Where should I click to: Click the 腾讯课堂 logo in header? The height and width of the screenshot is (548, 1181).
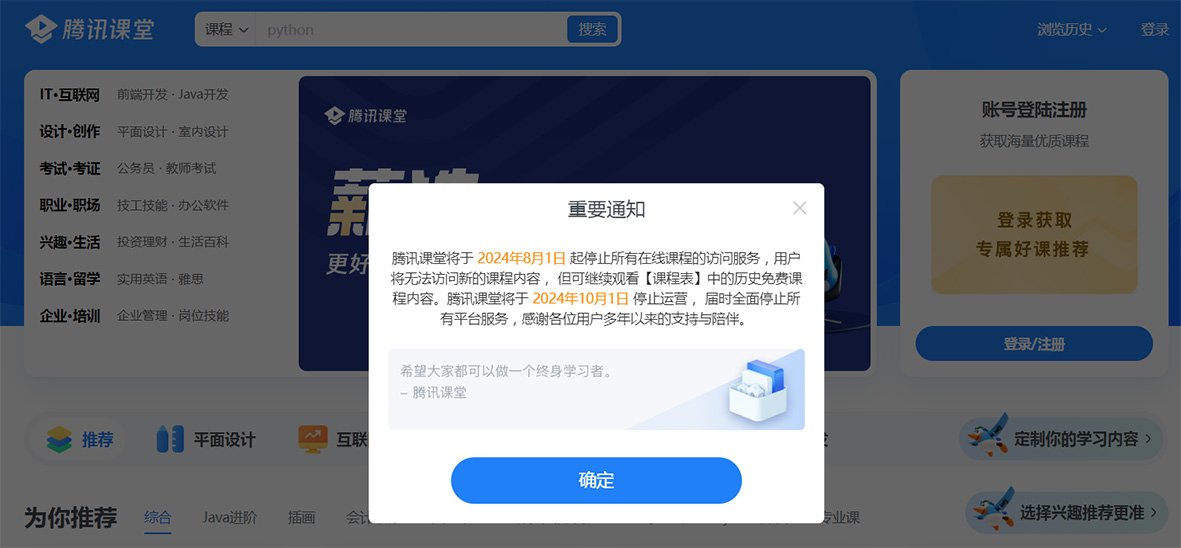90,29
